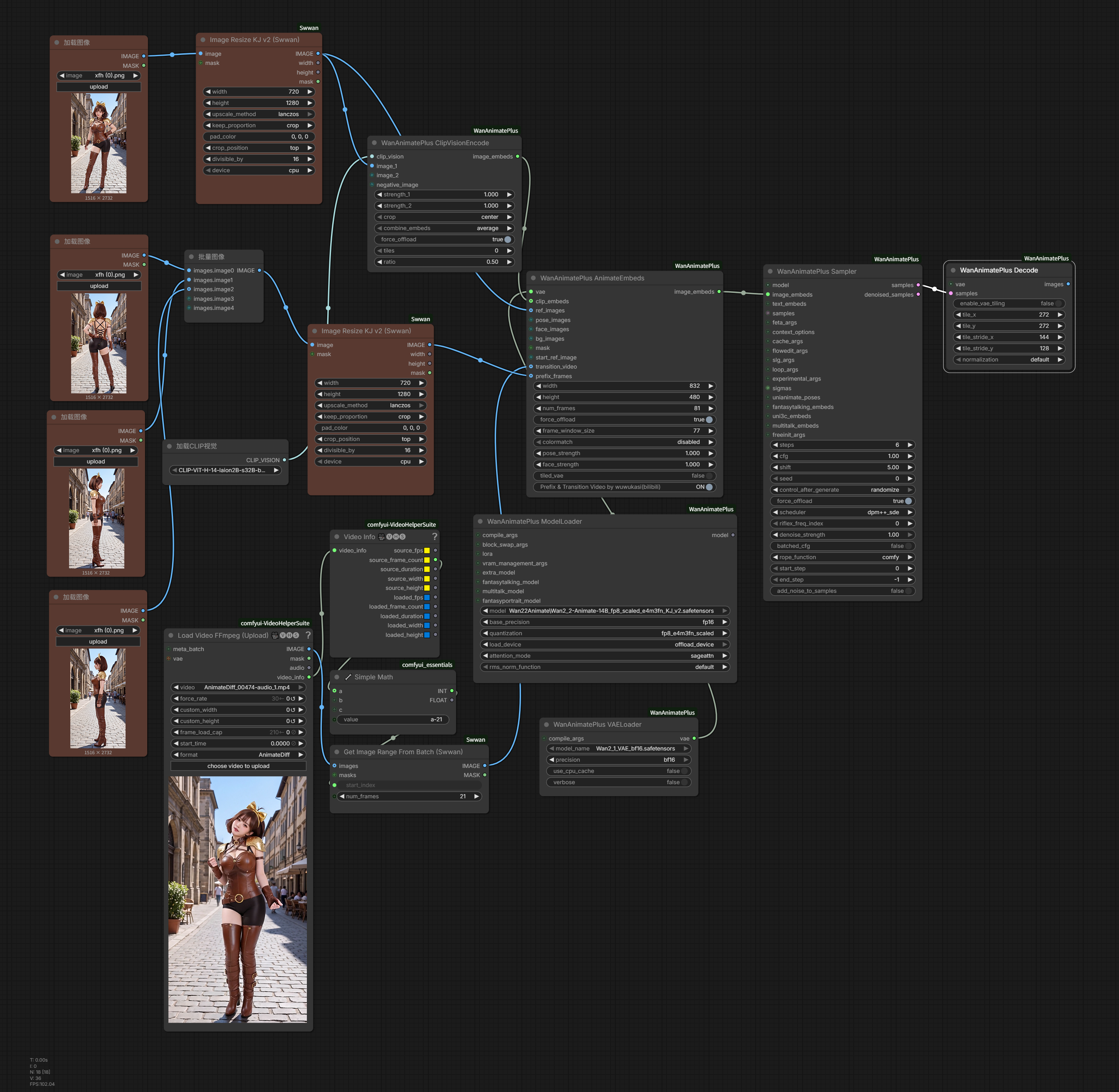Image resolution: width=1119 pixels, height=1092 pixels.
Task: Open the crop dropdown set to center
Action: click(x=444, y=218)
